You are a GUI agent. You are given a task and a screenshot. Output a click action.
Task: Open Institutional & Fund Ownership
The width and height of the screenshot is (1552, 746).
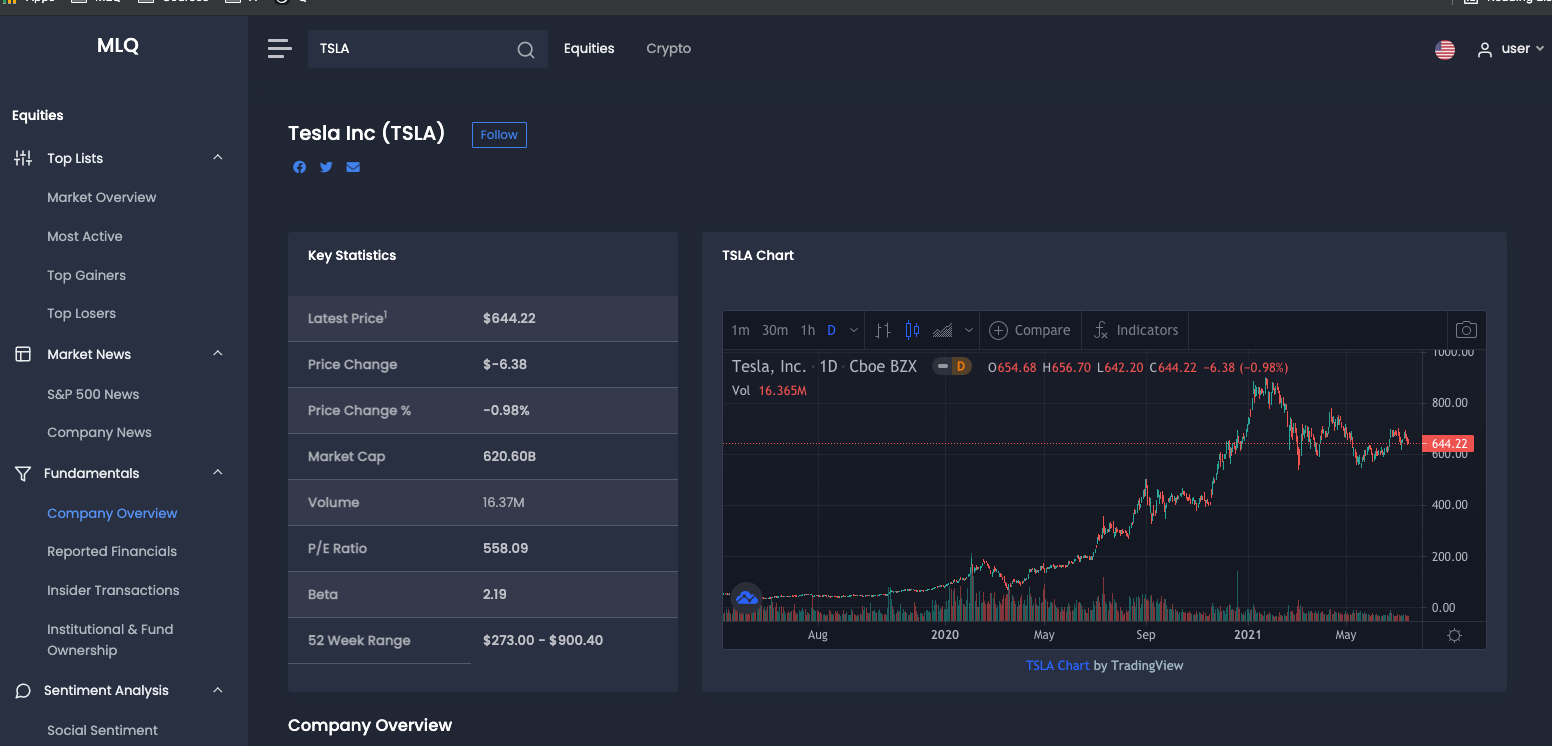(x=110, y=640)
